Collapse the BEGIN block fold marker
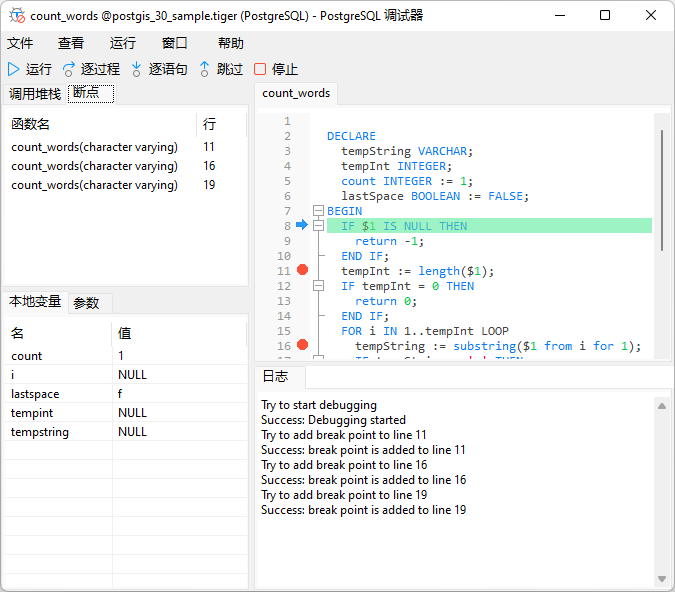 pos(319,211)
